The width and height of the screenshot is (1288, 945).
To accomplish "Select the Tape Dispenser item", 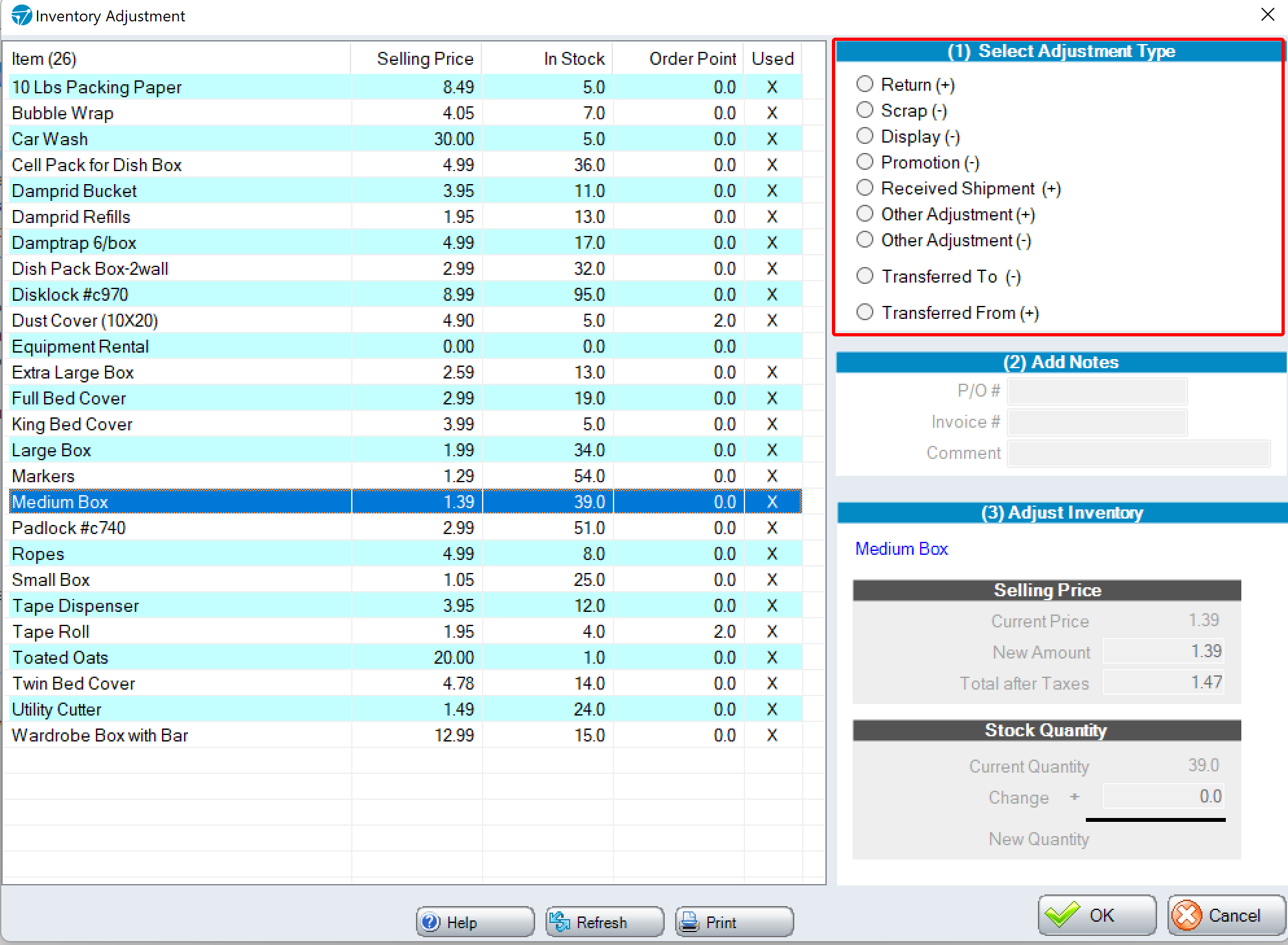I will tap(406, 605).
